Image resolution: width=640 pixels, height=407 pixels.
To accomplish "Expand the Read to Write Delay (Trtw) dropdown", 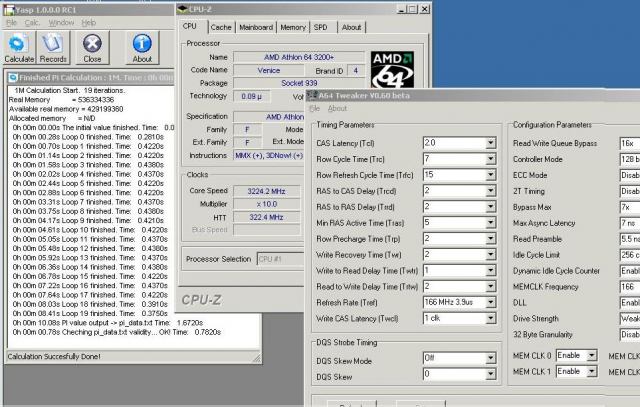I will pos(491,286).
